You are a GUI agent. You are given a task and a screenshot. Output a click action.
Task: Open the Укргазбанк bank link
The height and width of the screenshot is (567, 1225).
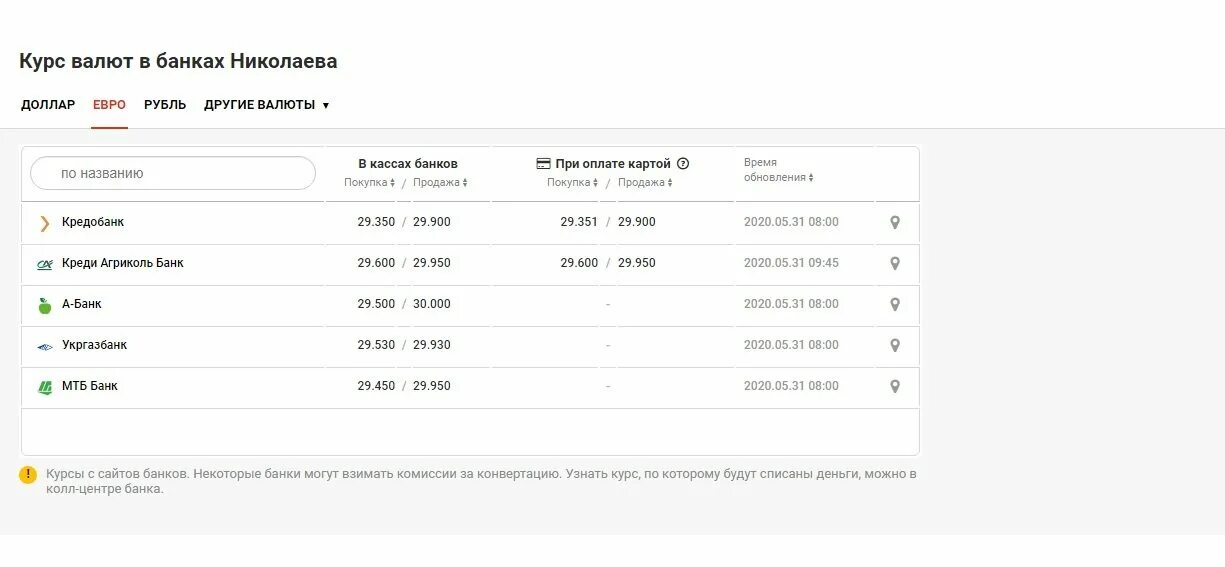94,345
